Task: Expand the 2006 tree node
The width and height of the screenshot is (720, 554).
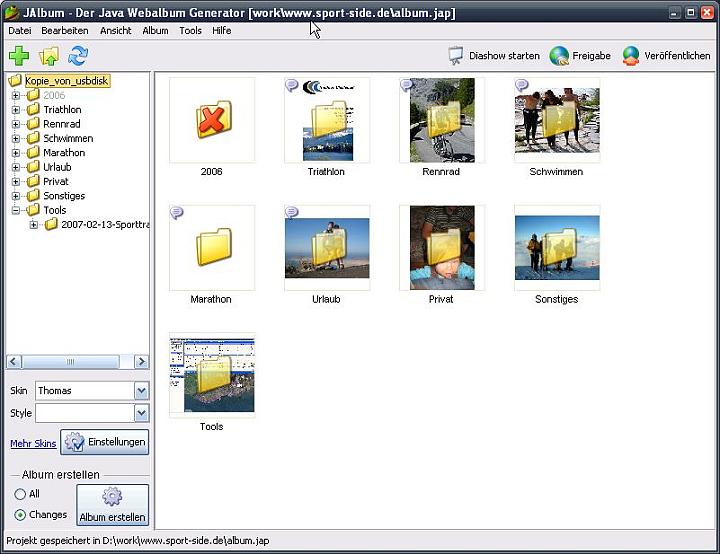Action: click(x=16, y=95)
